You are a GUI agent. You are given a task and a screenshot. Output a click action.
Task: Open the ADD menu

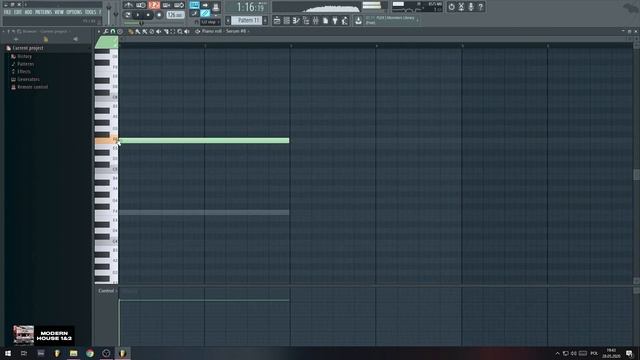click(28, 12)
